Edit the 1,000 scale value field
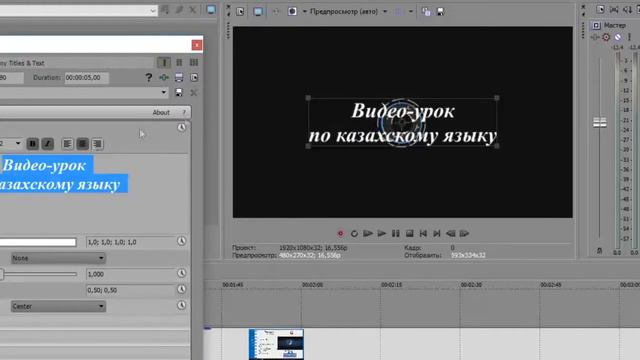The height and width of the screenshot is (360, 640). point(130,274)
